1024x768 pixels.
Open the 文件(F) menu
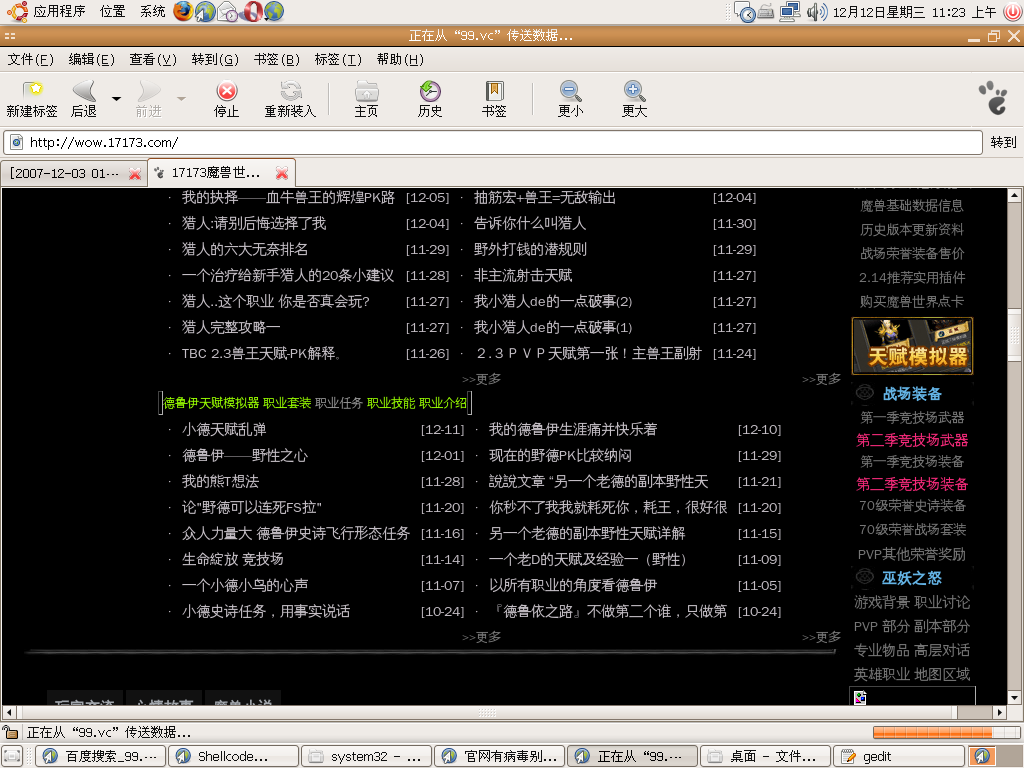point(30,59)
